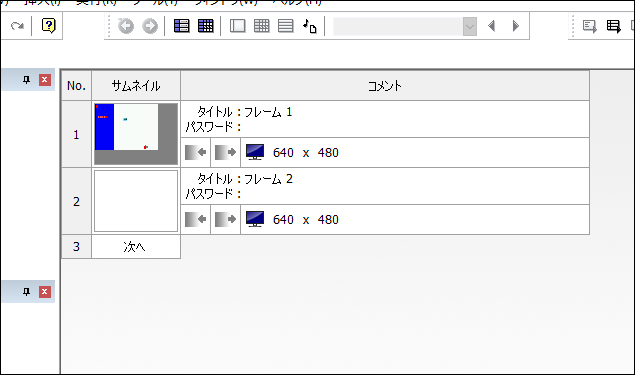Screen dimensions: 635x375
Task: Go forward with the right circle arrow
Action: (150, 26)
